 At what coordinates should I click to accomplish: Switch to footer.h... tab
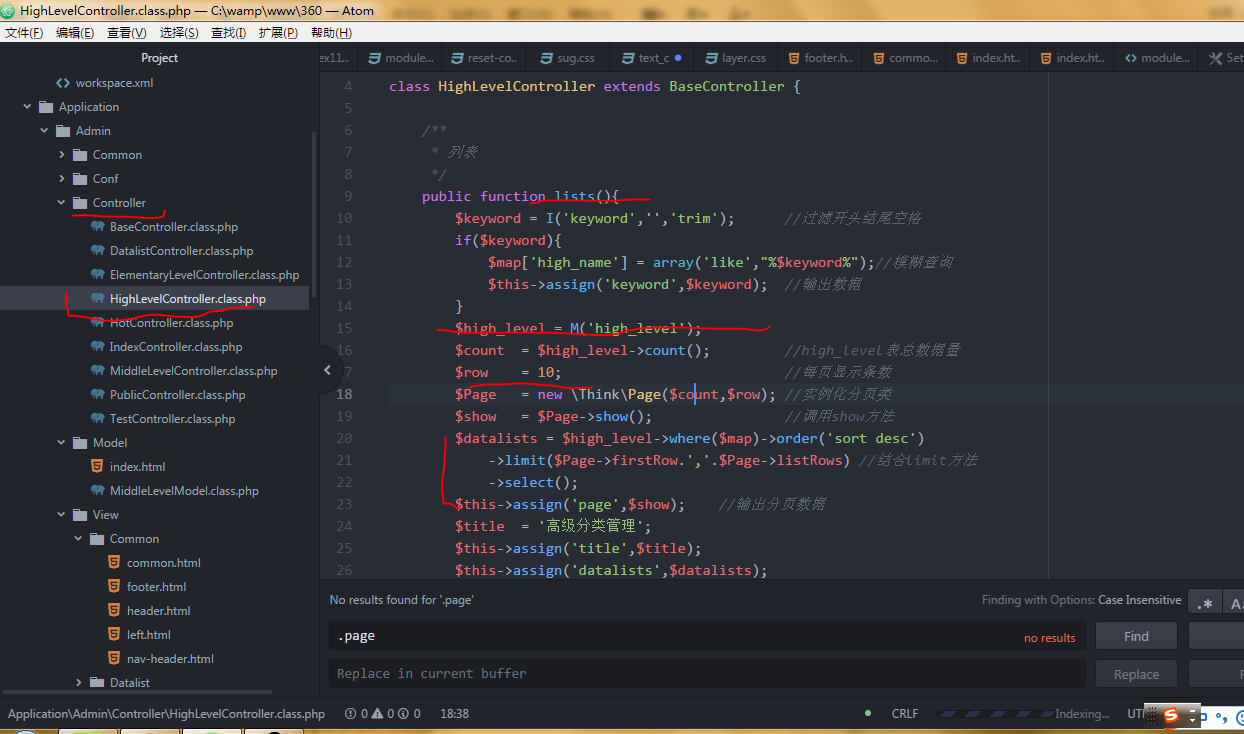(x=821, y=58)
